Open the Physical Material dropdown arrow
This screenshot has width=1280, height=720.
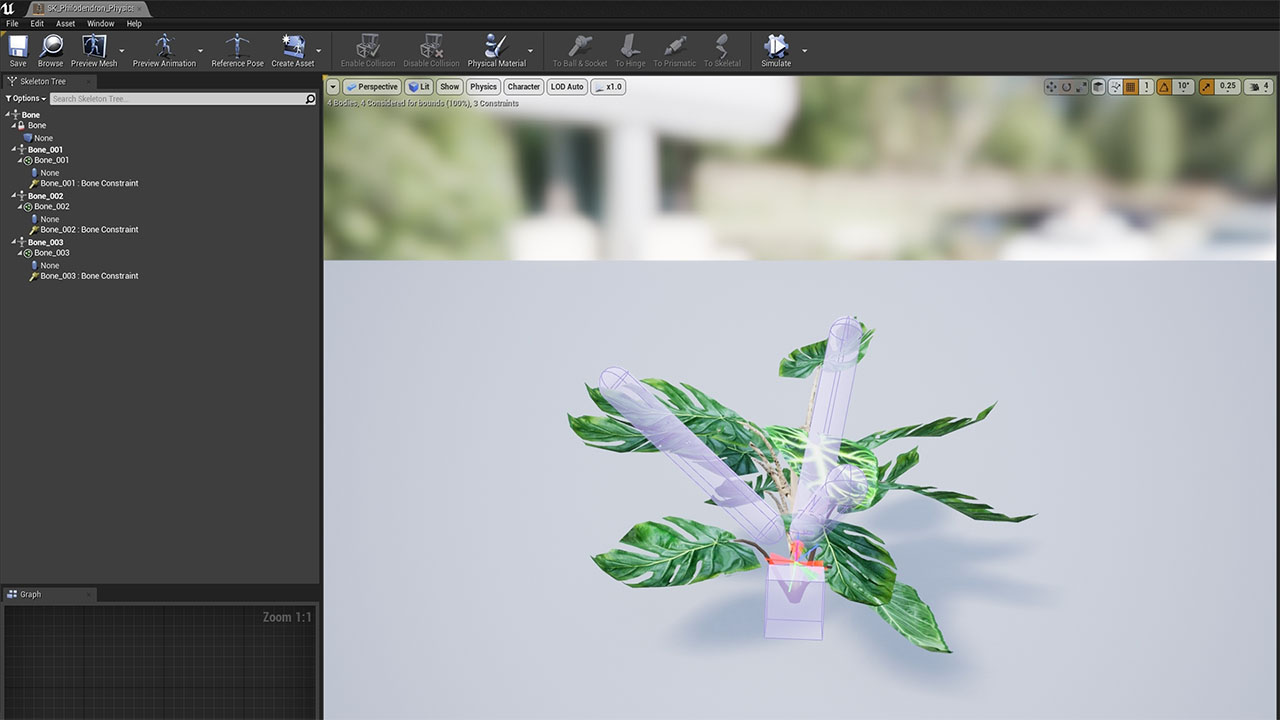click(x=531, y=51)
